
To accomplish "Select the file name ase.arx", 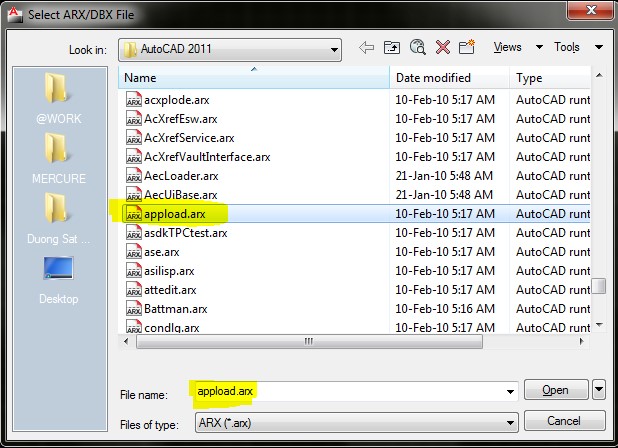I will [x=162, y=252].
